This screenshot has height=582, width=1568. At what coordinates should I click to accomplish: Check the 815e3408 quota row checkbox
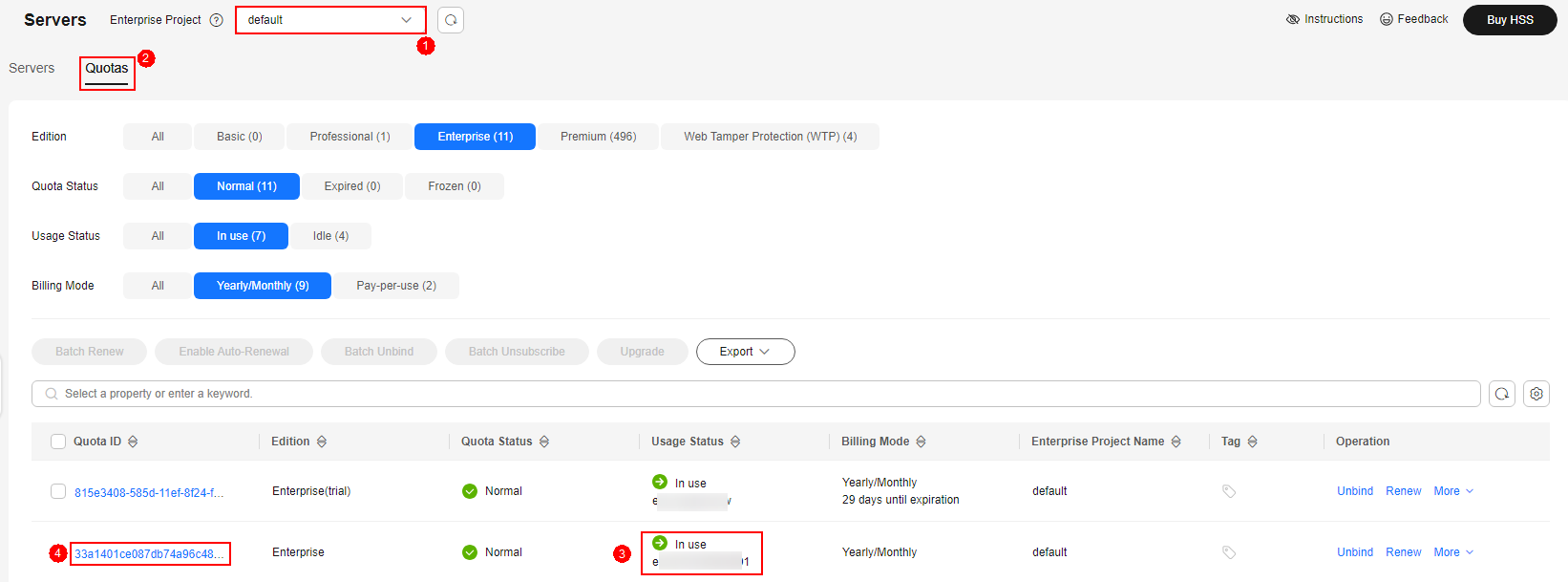coord(58,491)
